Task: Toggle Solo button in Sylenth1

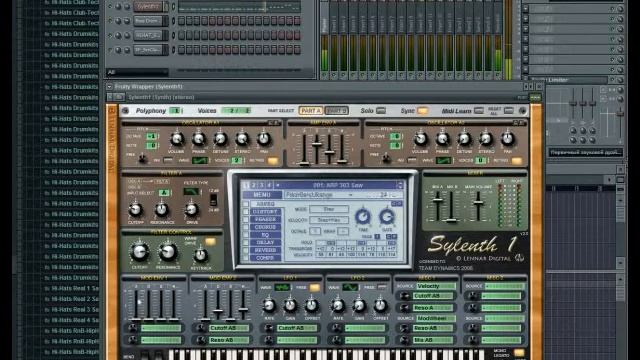Action: [x=381, y=111]
